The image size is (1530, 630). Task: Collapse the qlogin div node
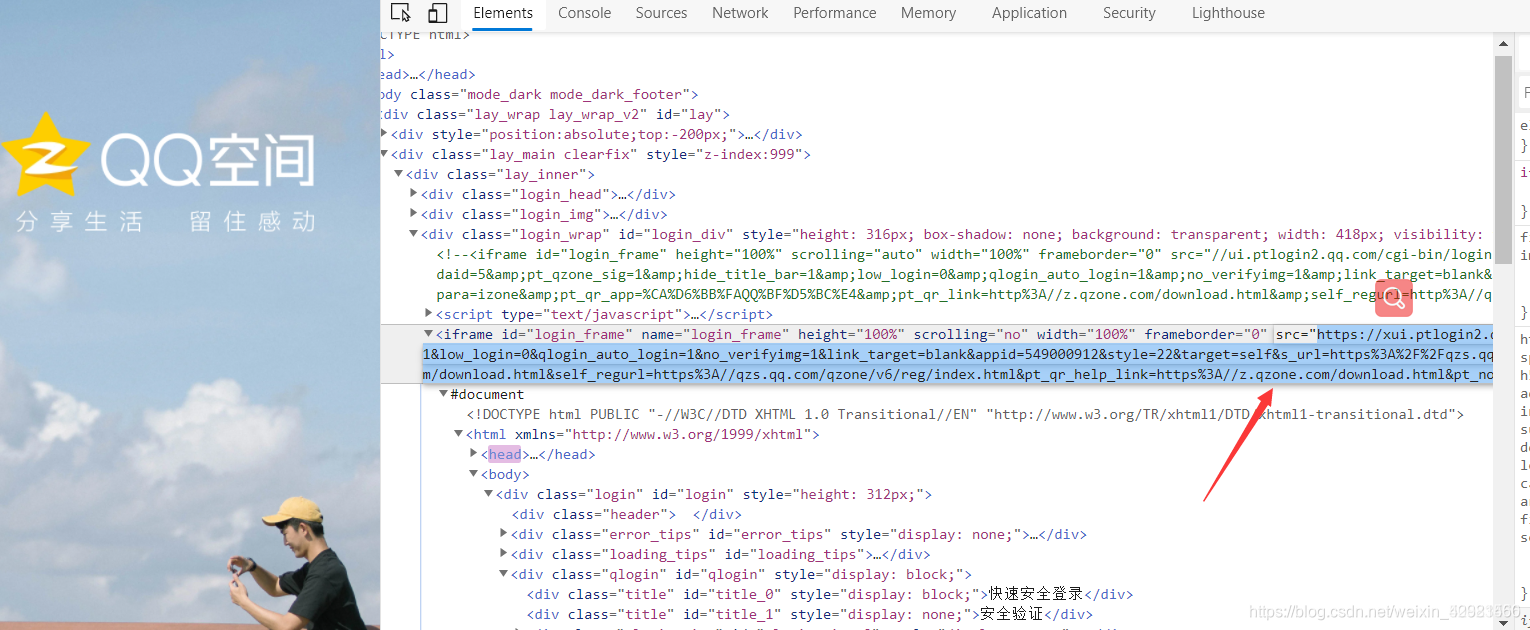[504, 574]
